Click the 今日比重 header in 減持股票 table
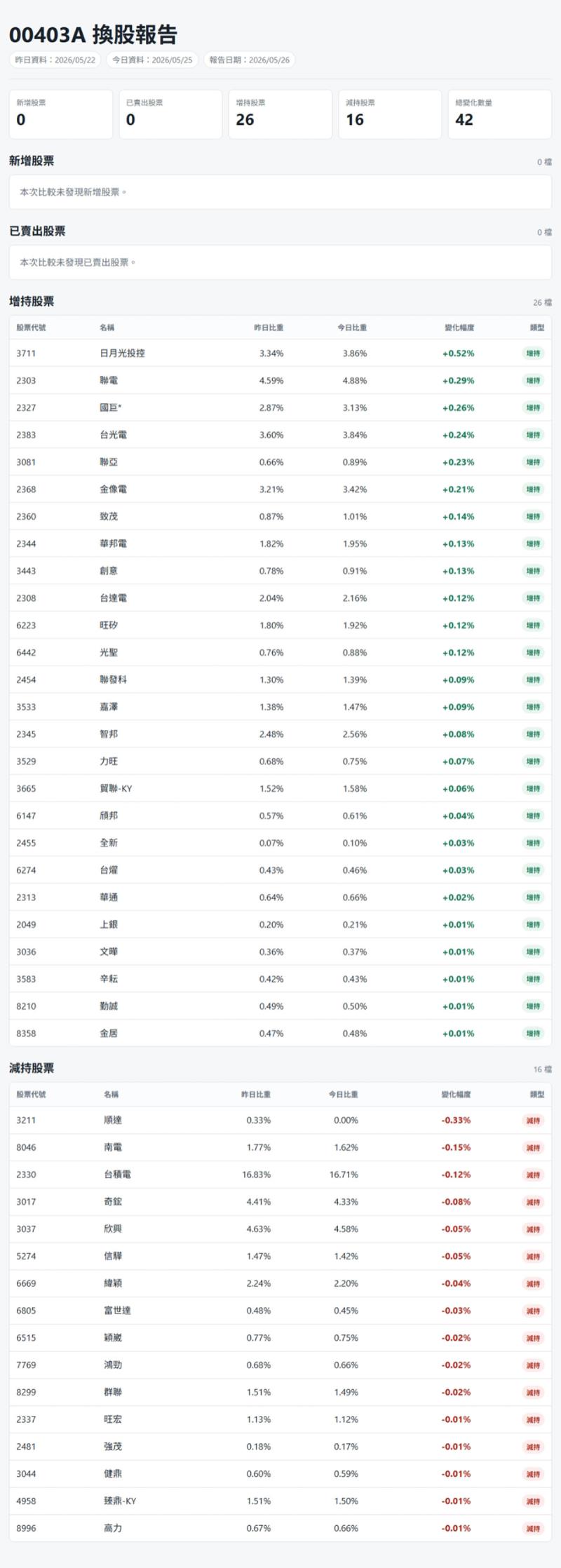 pyautogui.click(x=343, y=1094)
